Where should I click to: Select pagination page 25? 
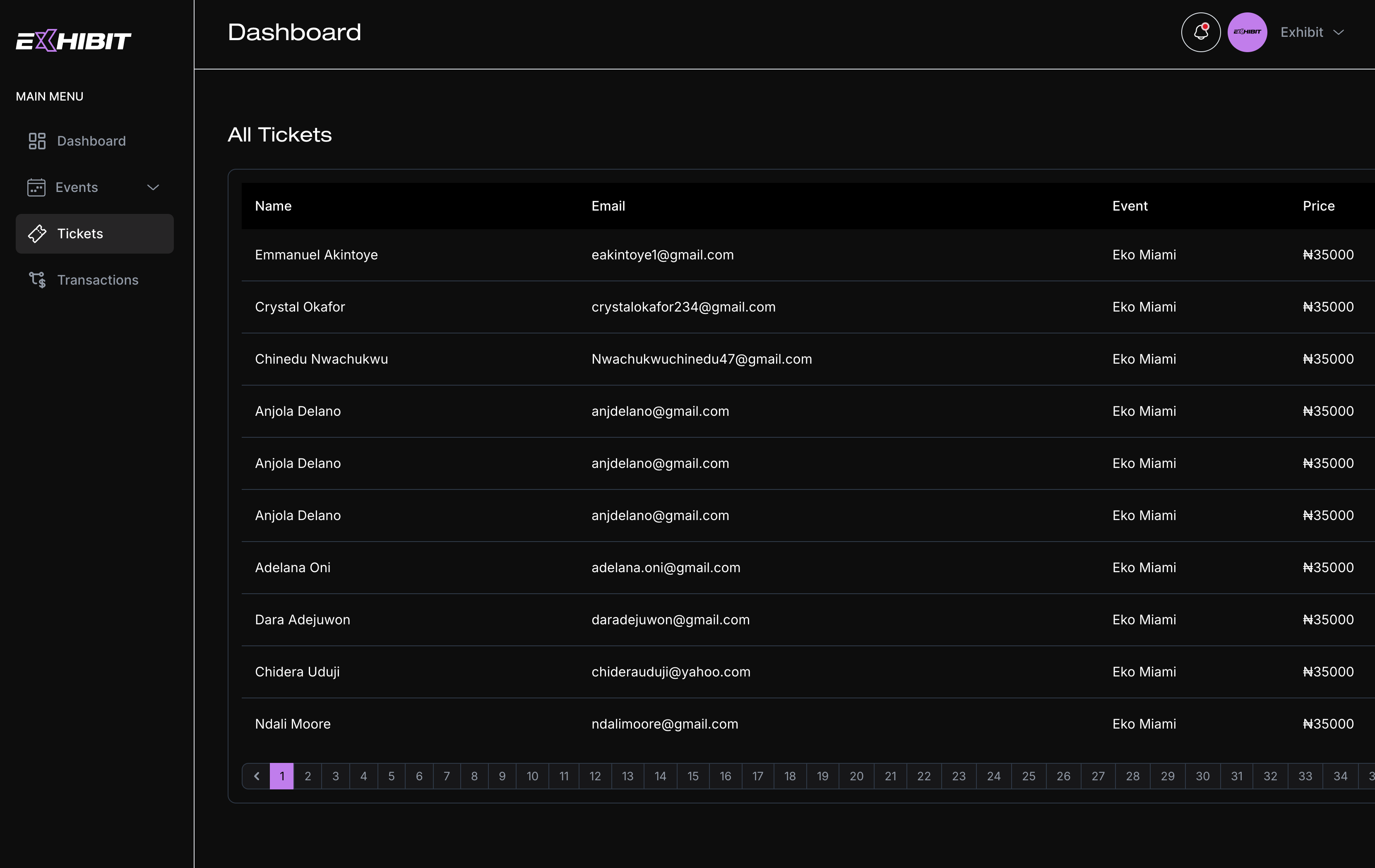pos(1029,776)
